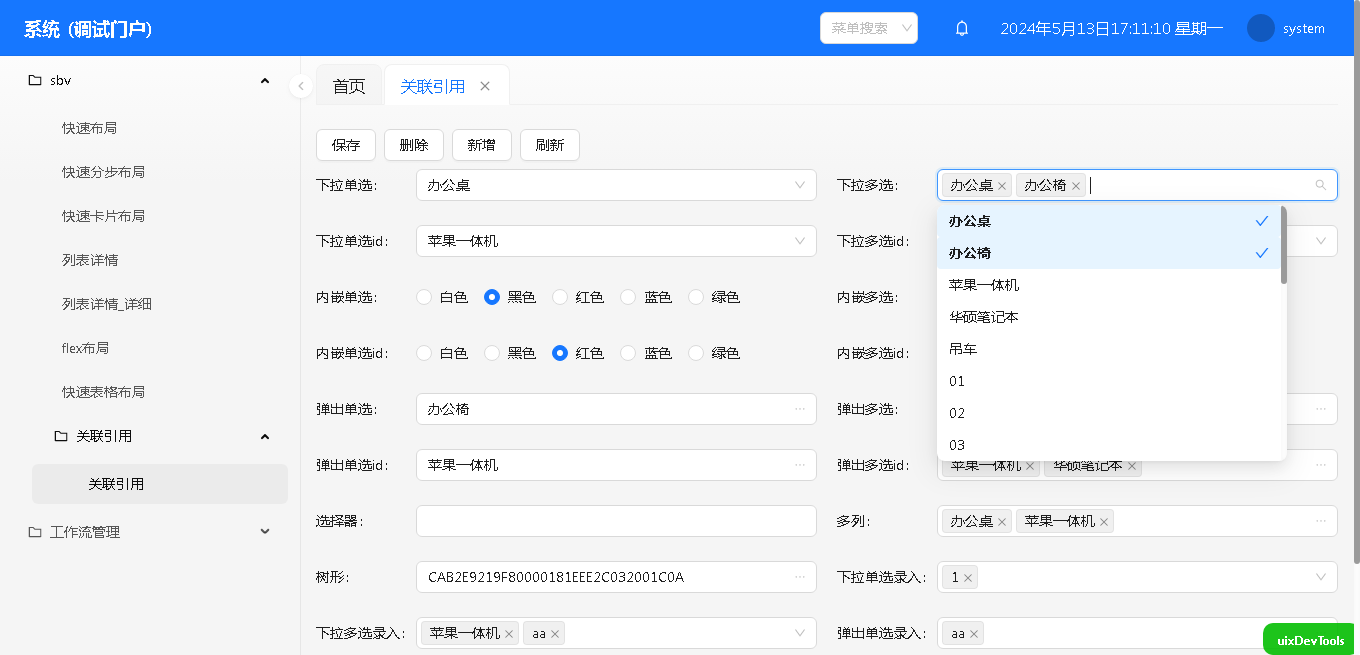Choose 蓝色 radio in 内嵌单选 row

pos(628,297)
